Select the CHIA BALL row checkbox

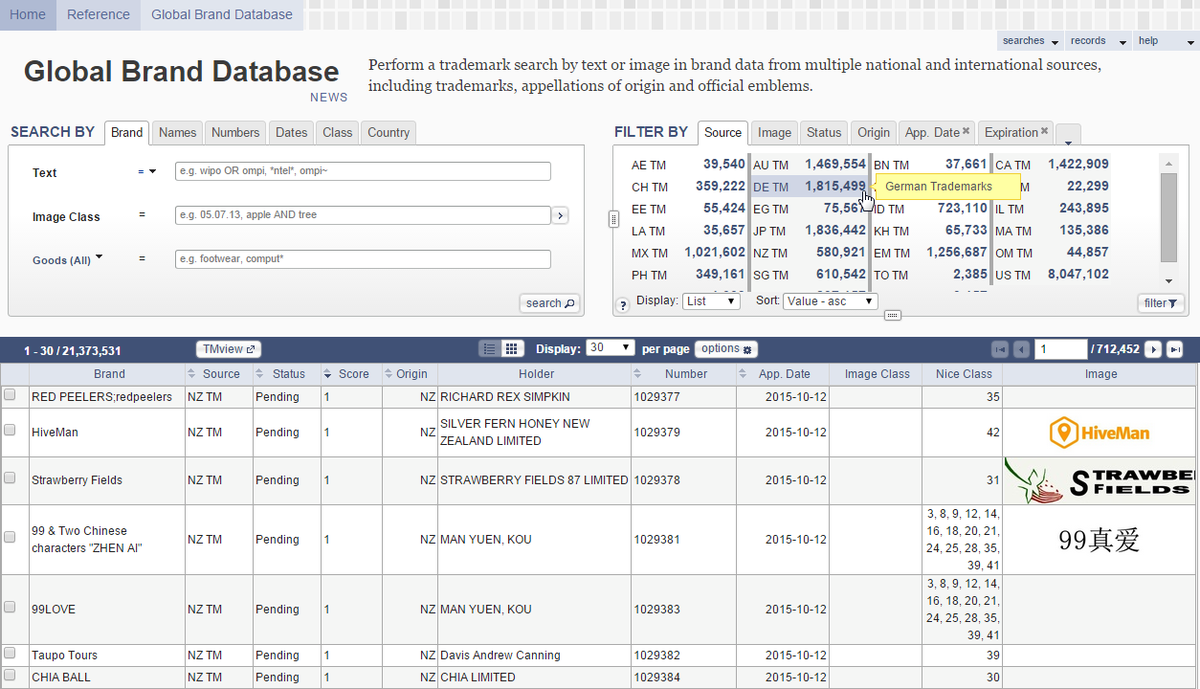pyautogui.click(x=10, y=676)
